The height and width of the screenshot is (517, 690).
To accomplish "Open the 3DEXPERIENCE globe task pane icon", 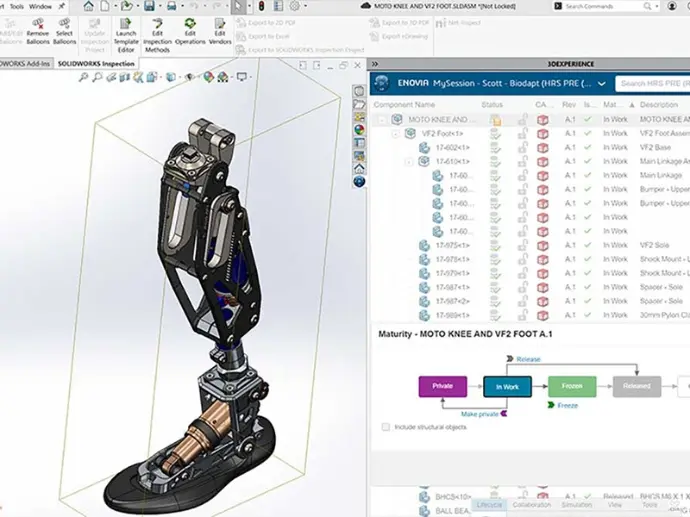I will tap(359, 181).
